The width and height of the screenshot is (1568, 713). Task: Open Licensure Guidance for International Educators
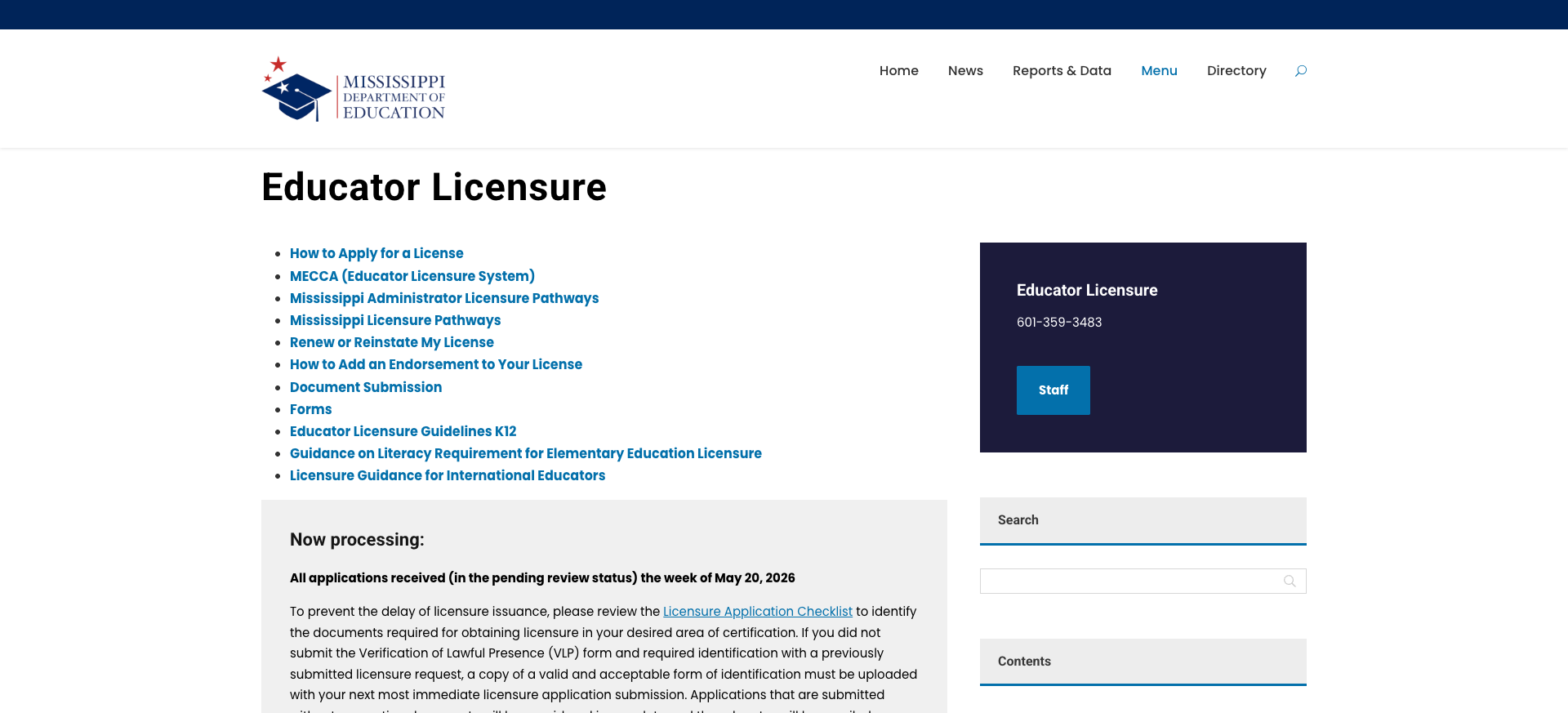(x=448, y=475)
